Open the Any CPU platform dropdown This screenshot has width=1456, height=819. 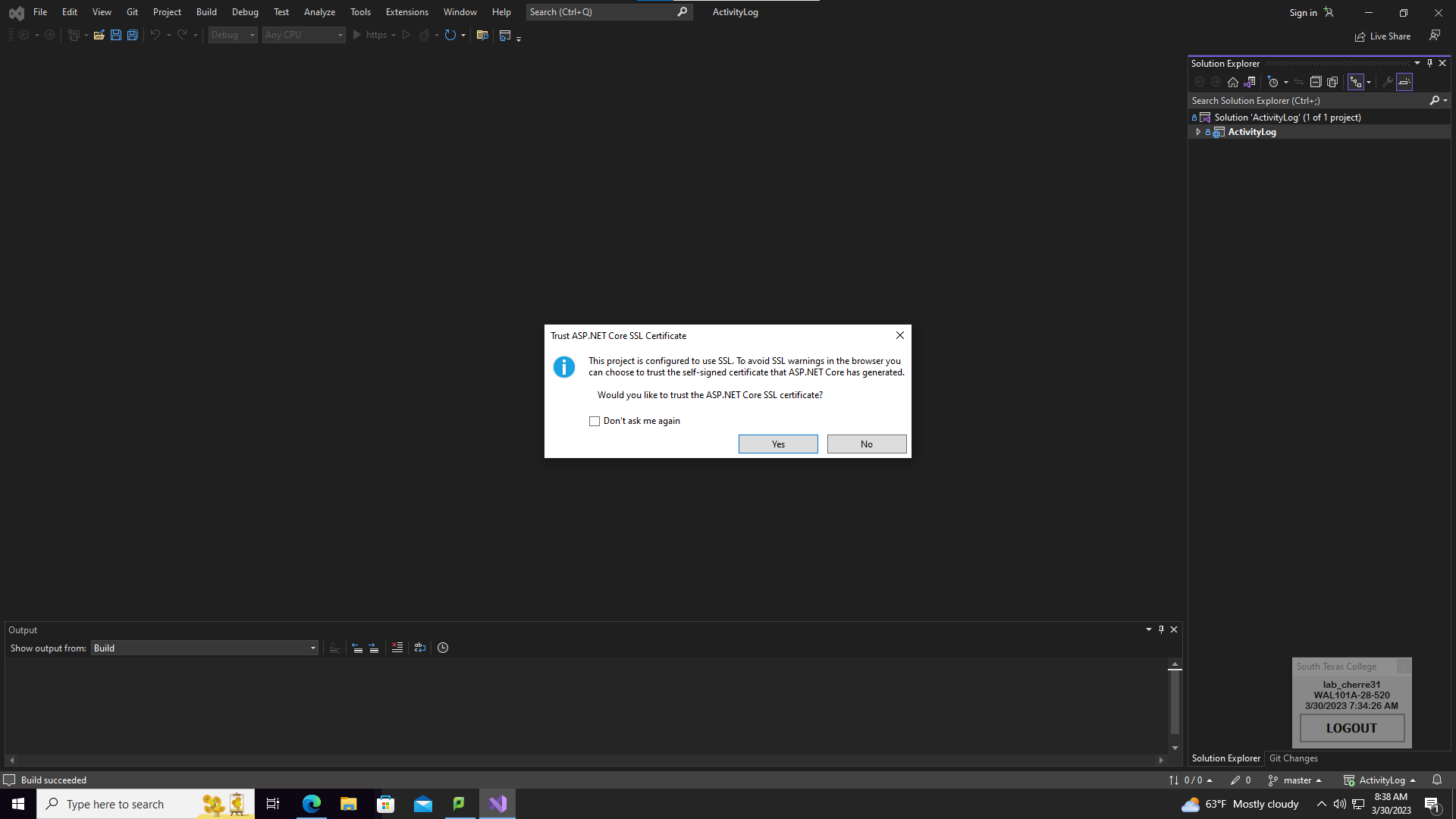[304, 35]
